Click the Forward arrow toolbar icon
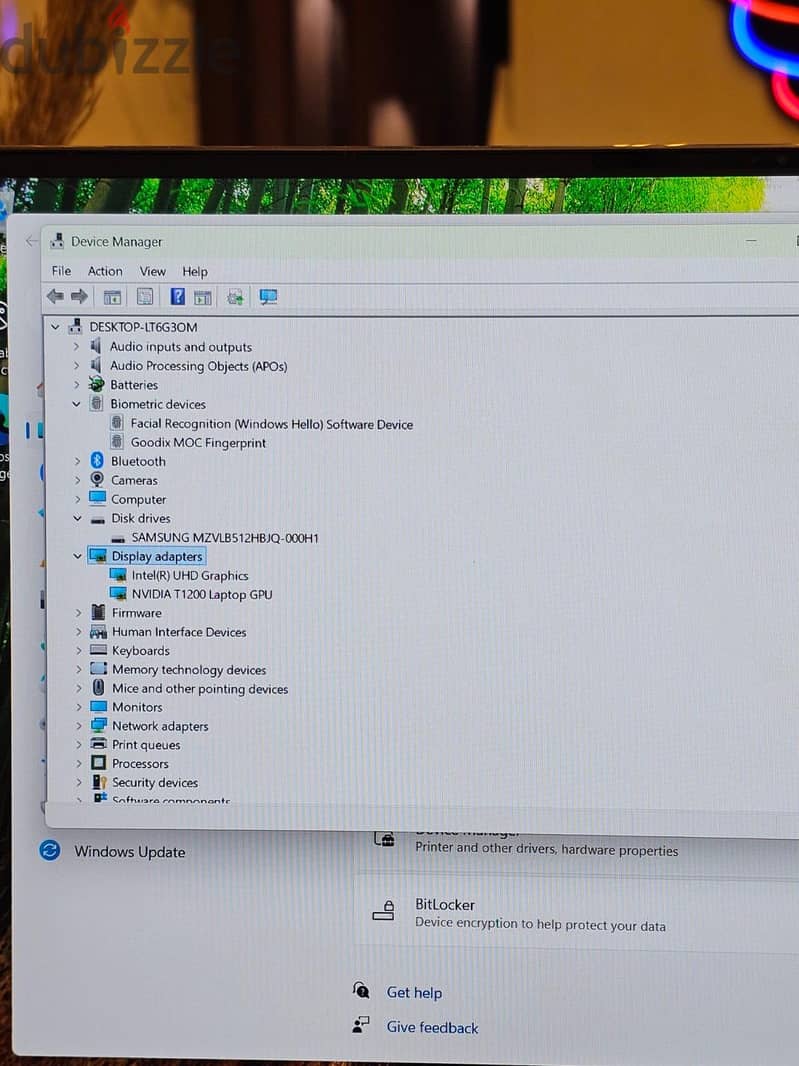 coord(80,296)
